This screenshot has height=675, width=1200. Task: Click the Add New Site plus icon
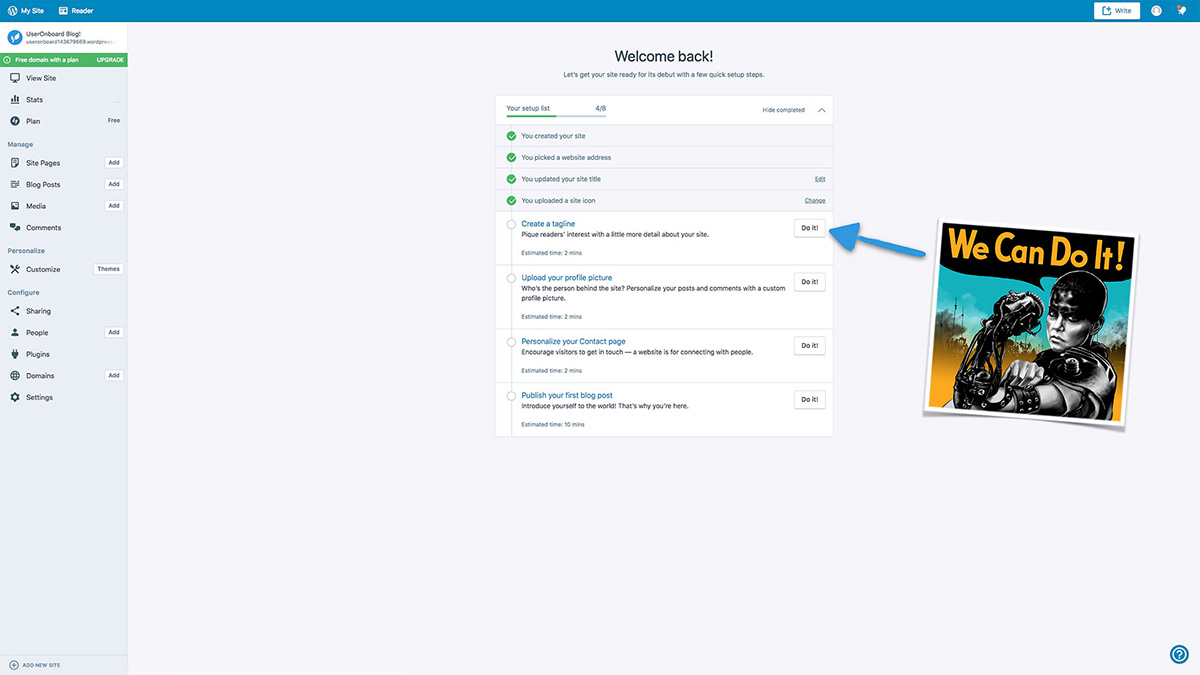coord(14,665)
